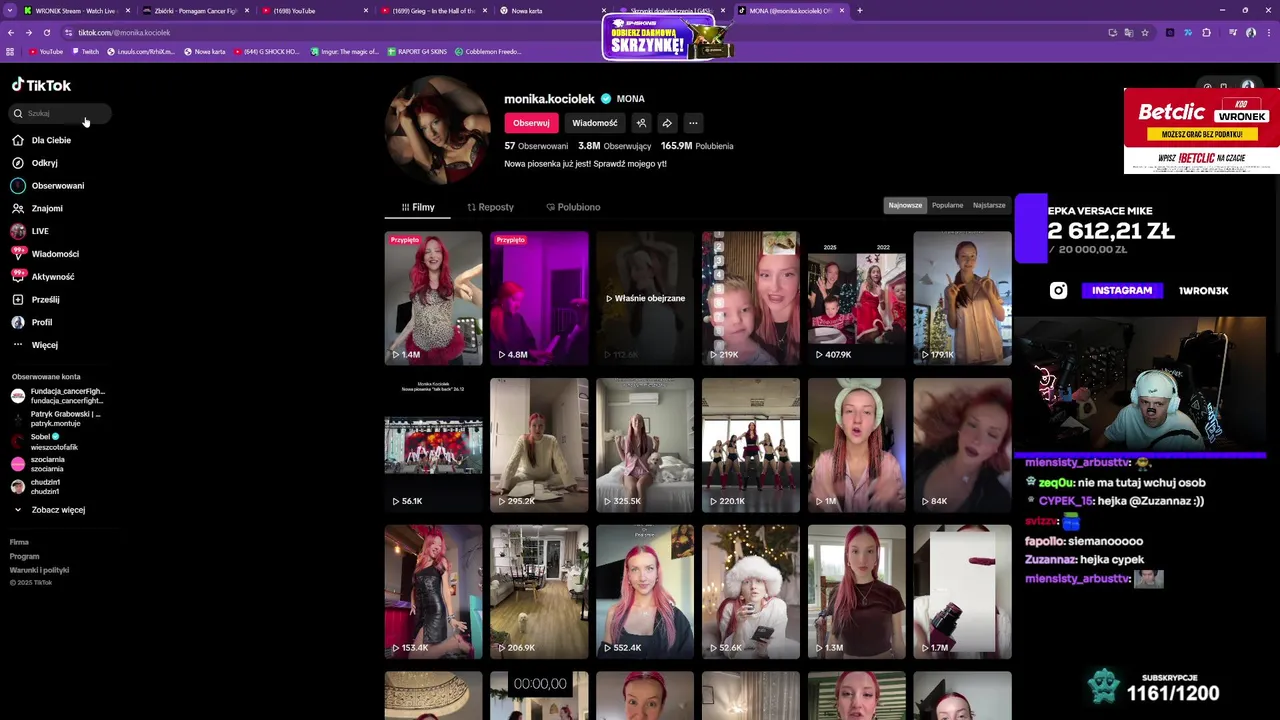This screenshot has width=1280, height=720.
Task: Open the Właśnie obejrzane video
Action: click(x=645, y=298)
